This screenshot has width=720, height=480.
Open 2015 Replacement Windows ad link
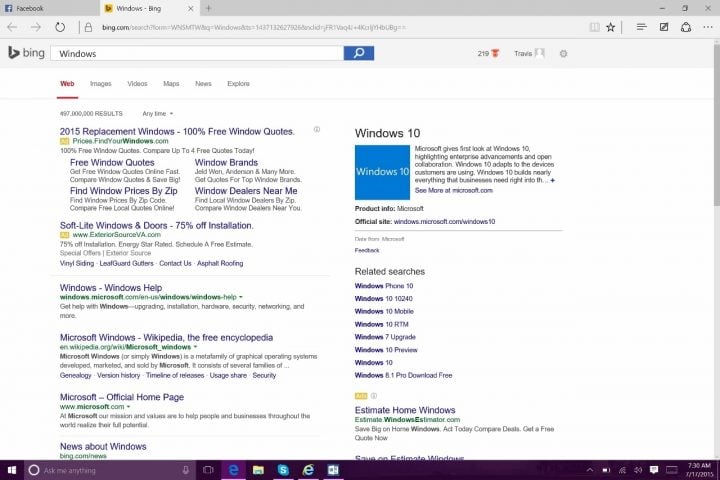[x=177, y=131]
